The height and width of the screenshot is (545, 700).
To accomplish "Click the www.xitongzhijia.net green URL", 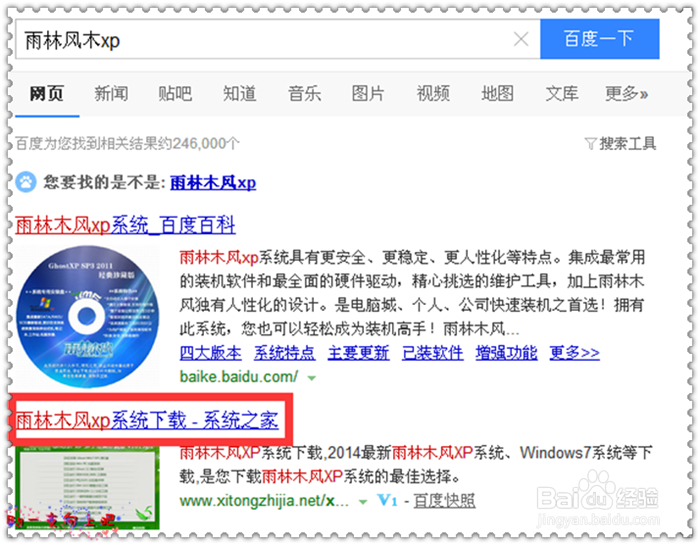I will 264,501.
